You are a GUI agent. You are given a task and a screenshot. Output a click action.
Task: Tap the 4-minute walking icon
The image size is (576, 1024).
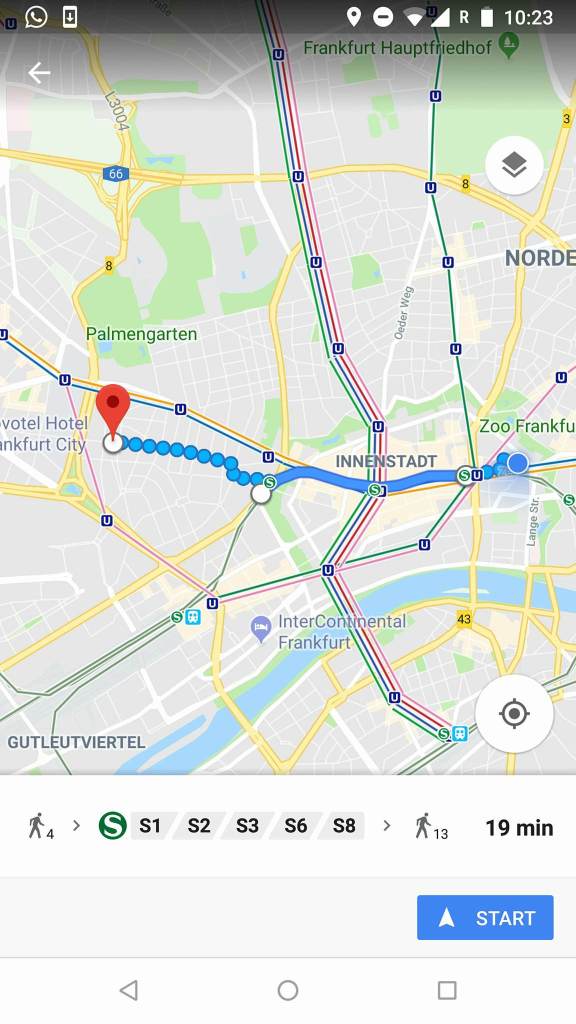tap(40, 827)
